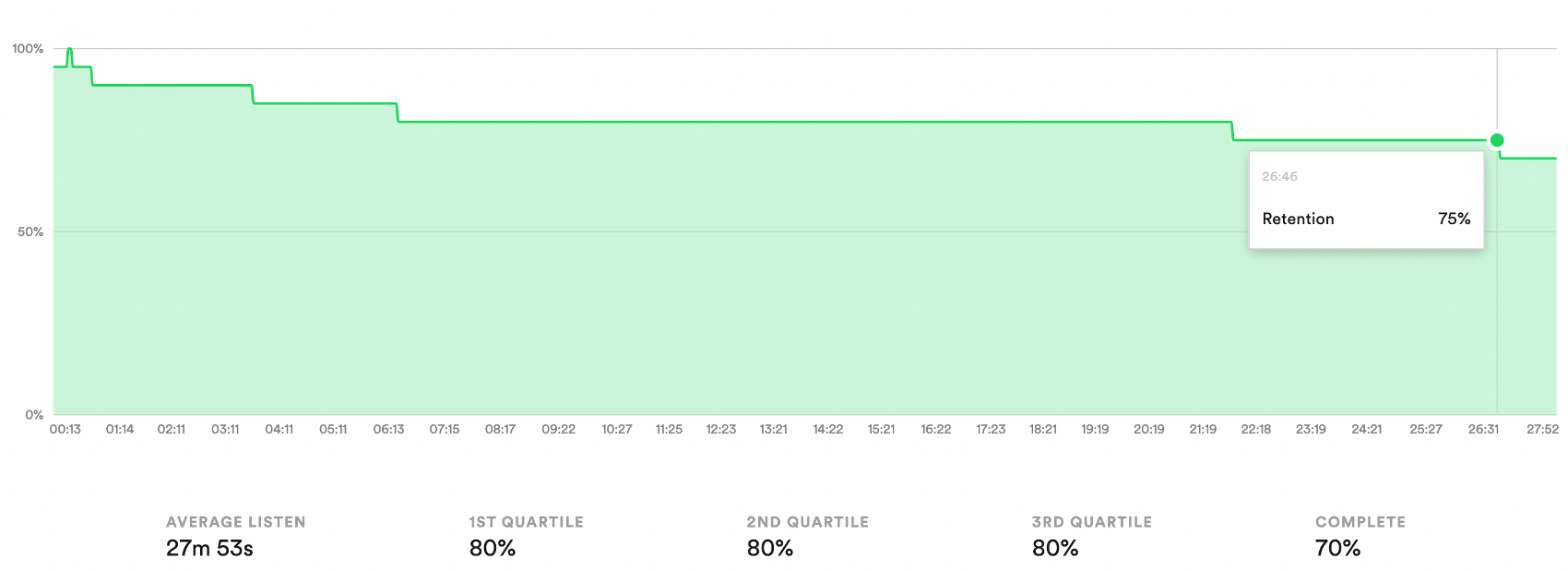The width and height of the screenshot is (1568, 570).
Task: Click the 100% y-axis label
Action: [x=28, y=49]
